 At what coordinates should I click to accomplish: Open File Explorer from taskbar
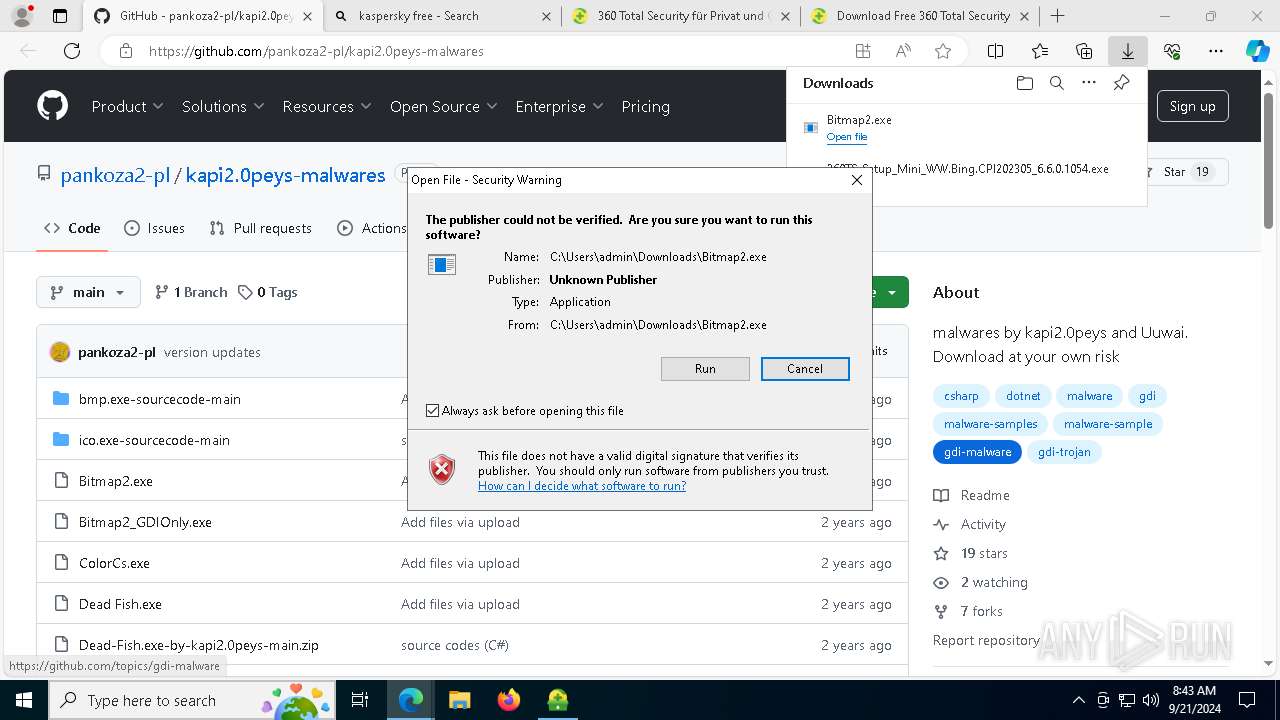click(459, 700)
